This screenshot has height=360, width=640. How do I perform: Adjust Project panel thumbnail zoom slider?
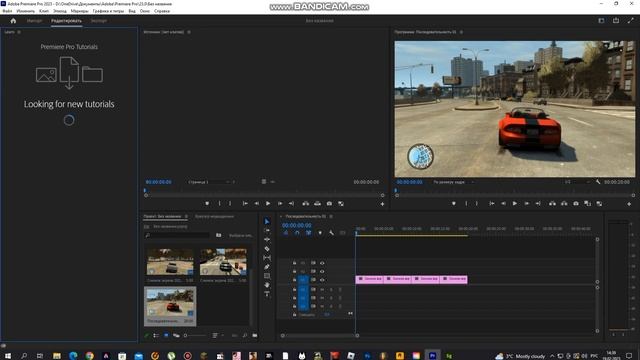(x=196, y=336)
